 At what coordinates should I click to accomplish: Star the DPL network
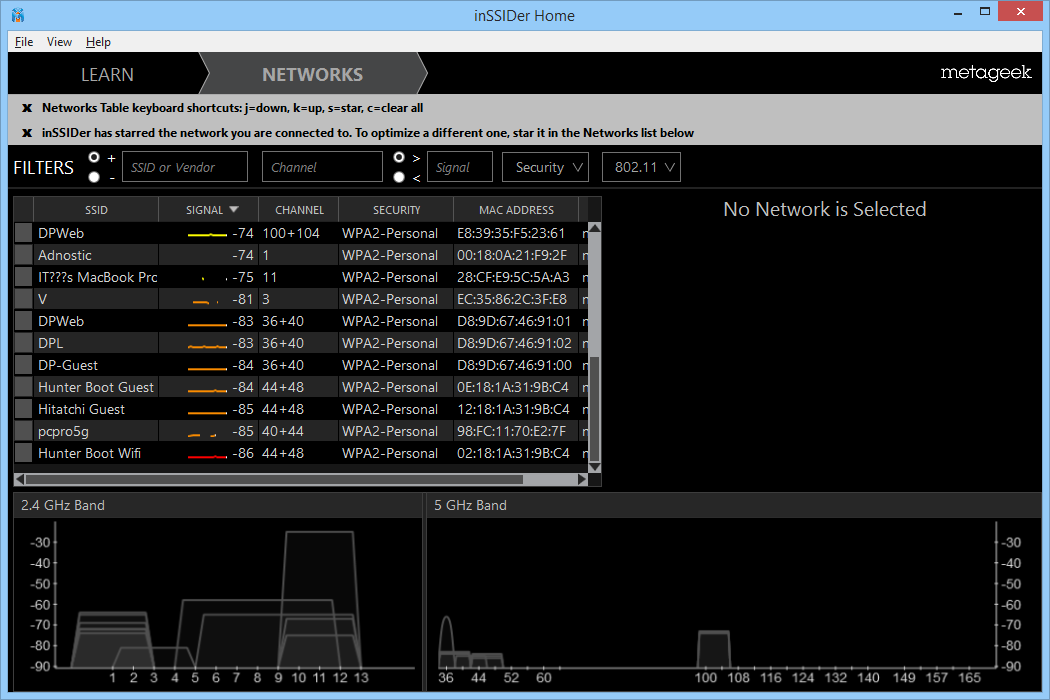pyautogui.click(x=23, y=343)
